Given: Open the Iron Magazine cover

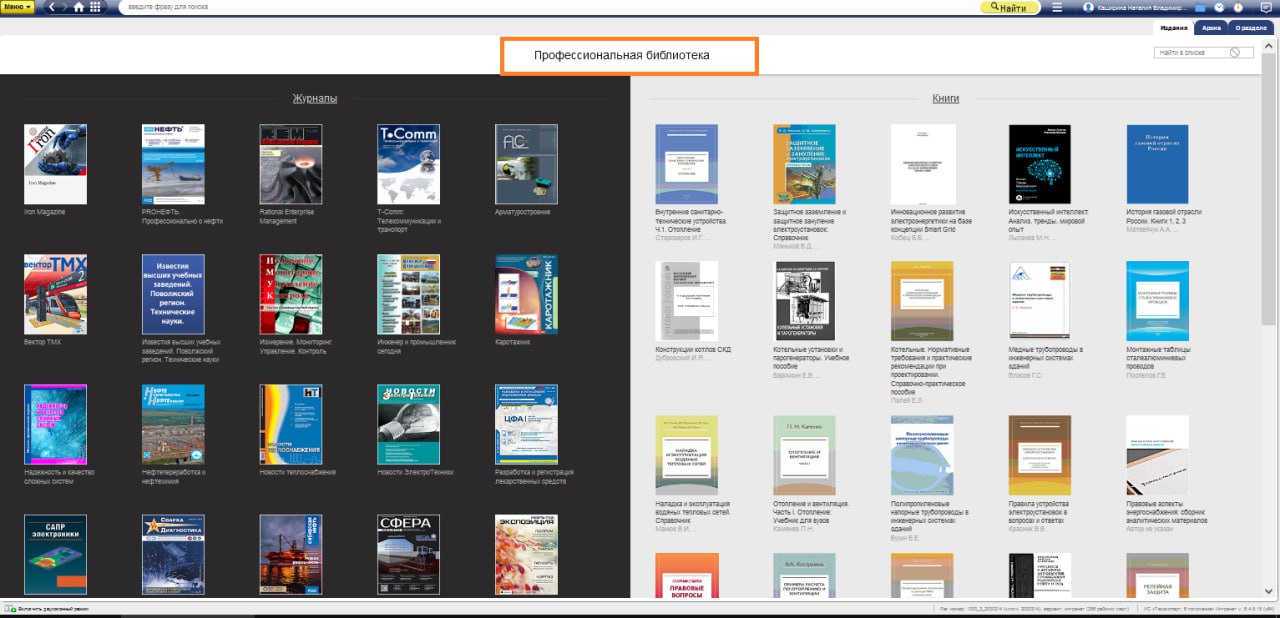Looking at the screenshot, I should tap(55, 164).
